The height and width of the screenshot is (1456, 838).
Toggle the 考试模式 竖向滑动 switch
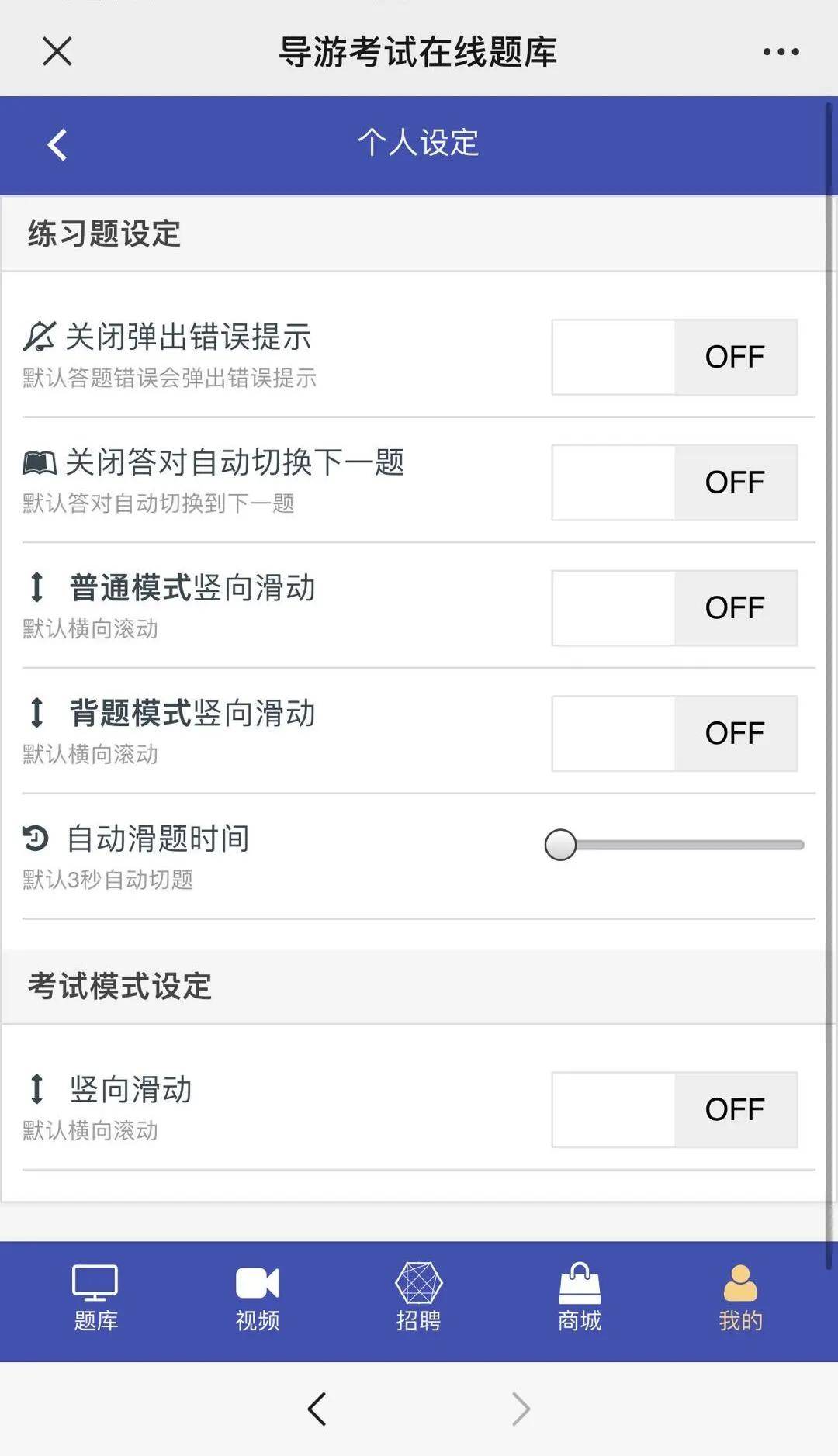coord(674,1110)
